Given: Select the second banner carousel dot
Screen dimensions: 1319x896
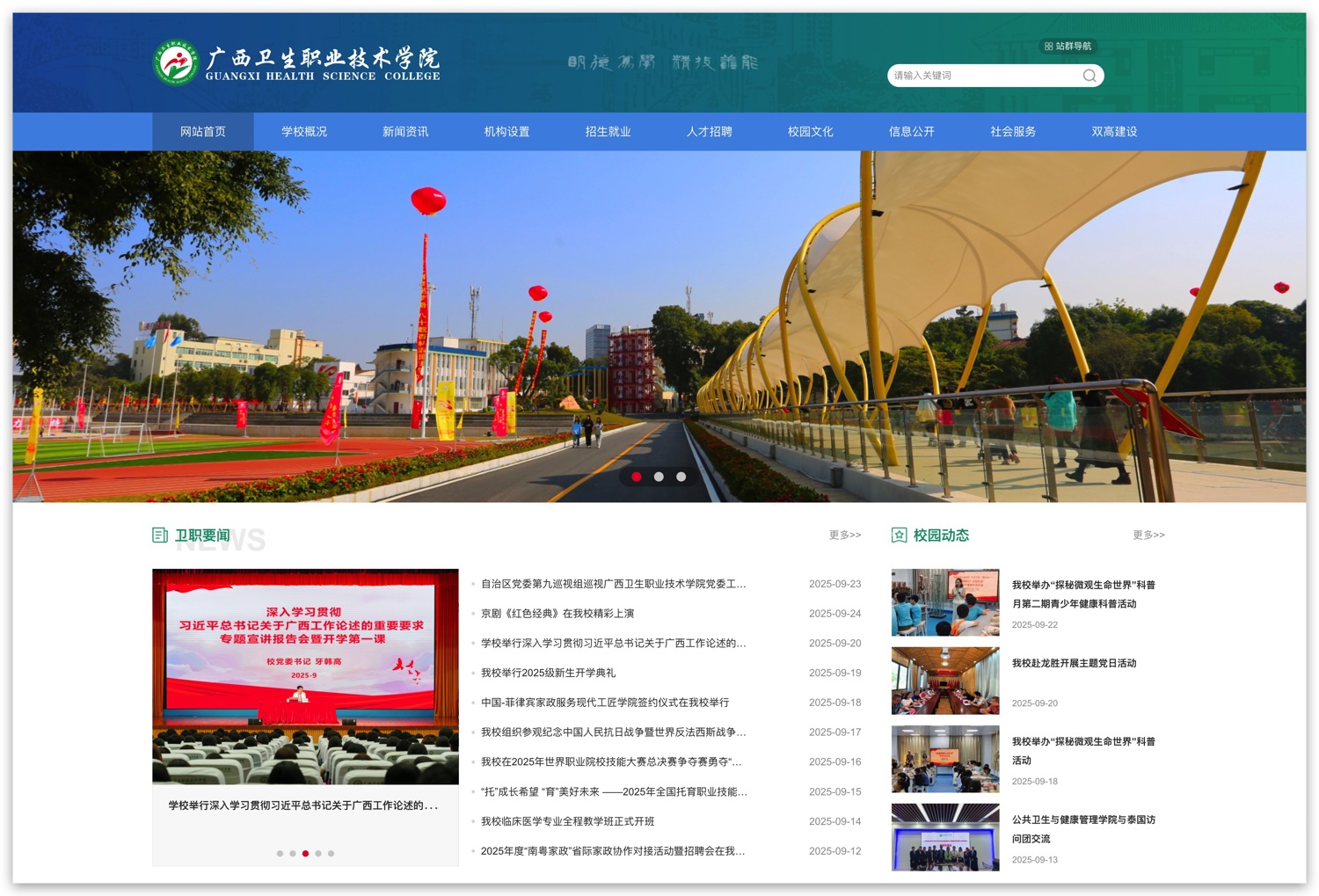Looking at the screenshot, I should [659, 477].
